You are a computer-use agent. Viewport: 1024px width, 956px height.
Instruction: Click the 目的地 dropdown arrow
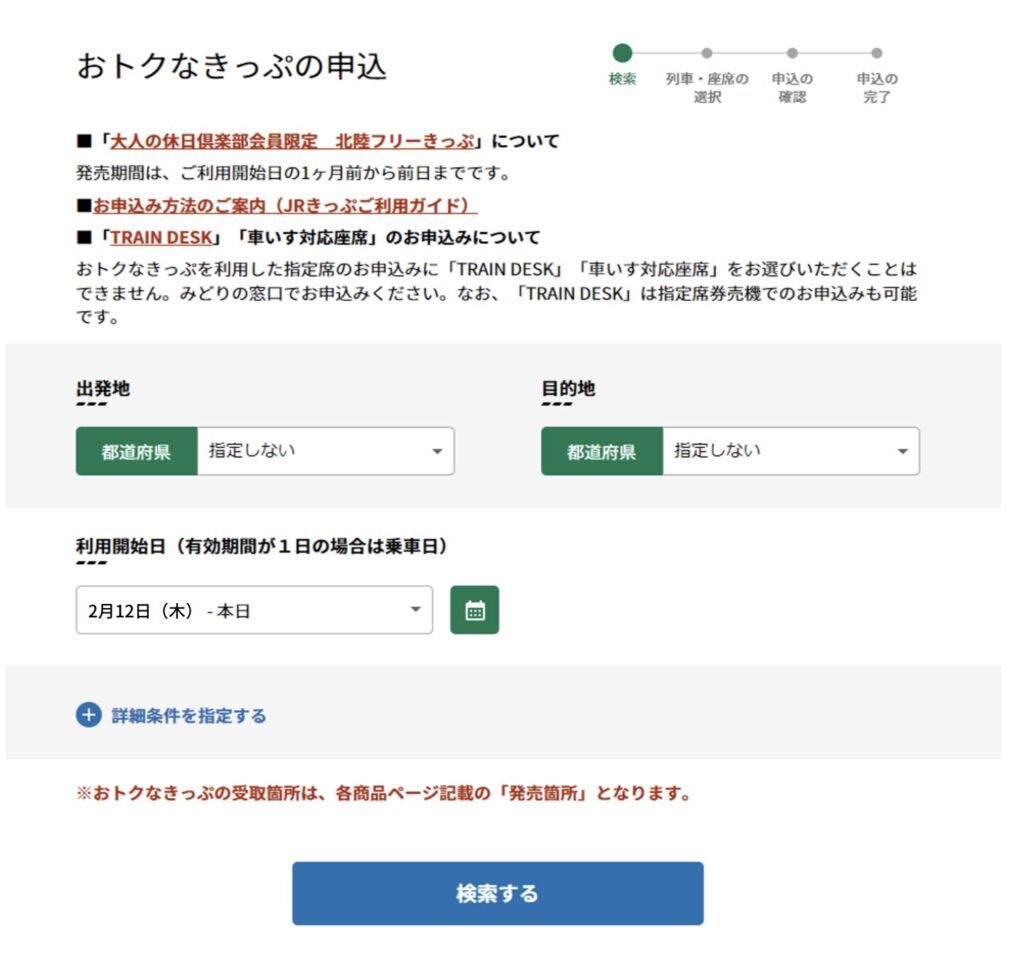902,452
